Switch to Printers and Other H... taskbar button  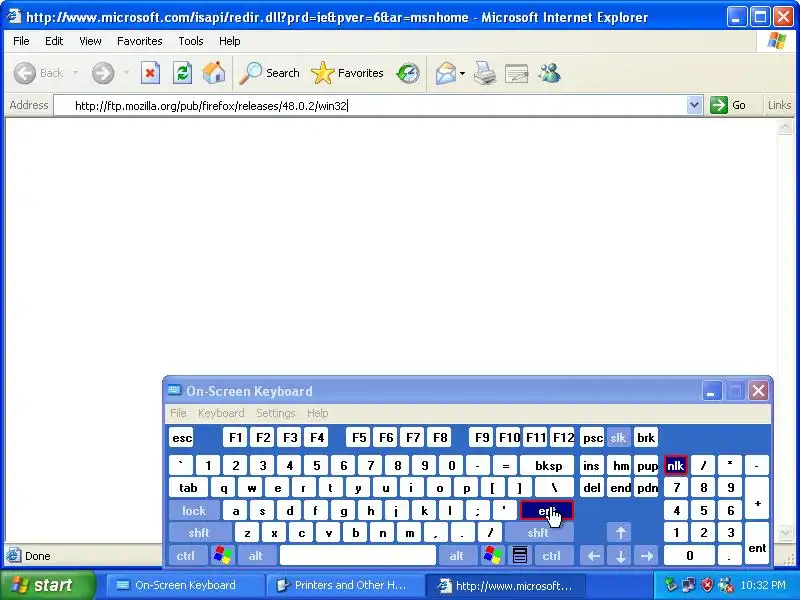[344, 585]
